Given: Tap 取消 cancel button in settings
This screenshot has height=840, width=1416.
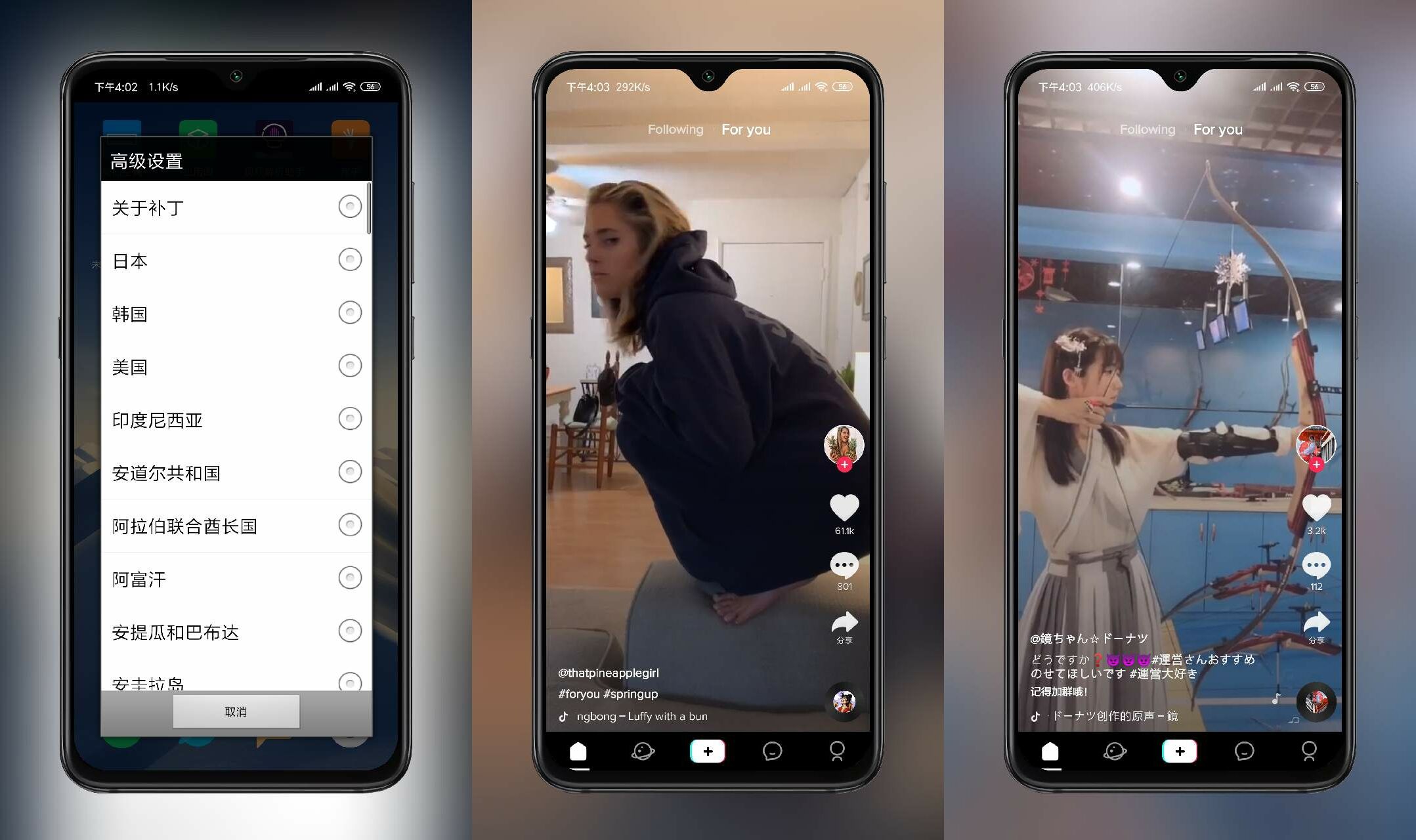Looking at the screenshot, I should click(234, 713).
